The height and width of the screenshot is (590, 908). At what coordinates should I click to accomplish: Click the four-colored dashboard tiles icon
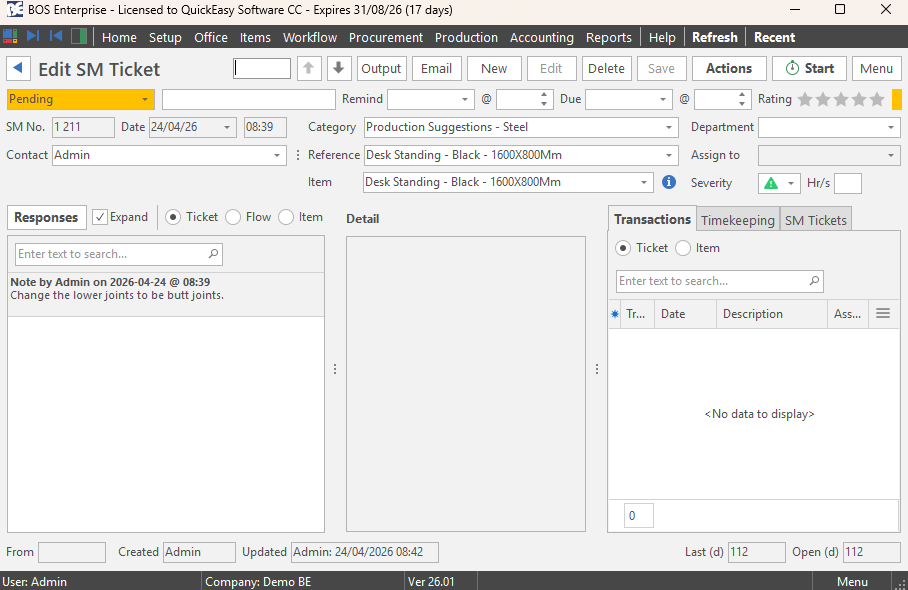click(x=10, y=36)
